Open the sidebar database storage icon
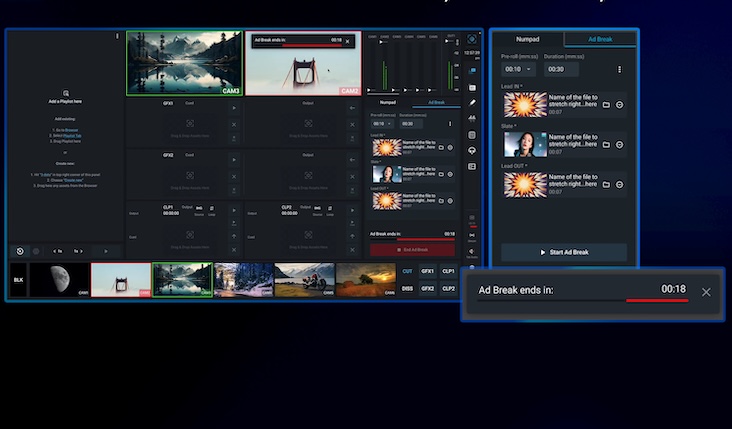The height and width of the screenshot is (429, 732). 472,135
